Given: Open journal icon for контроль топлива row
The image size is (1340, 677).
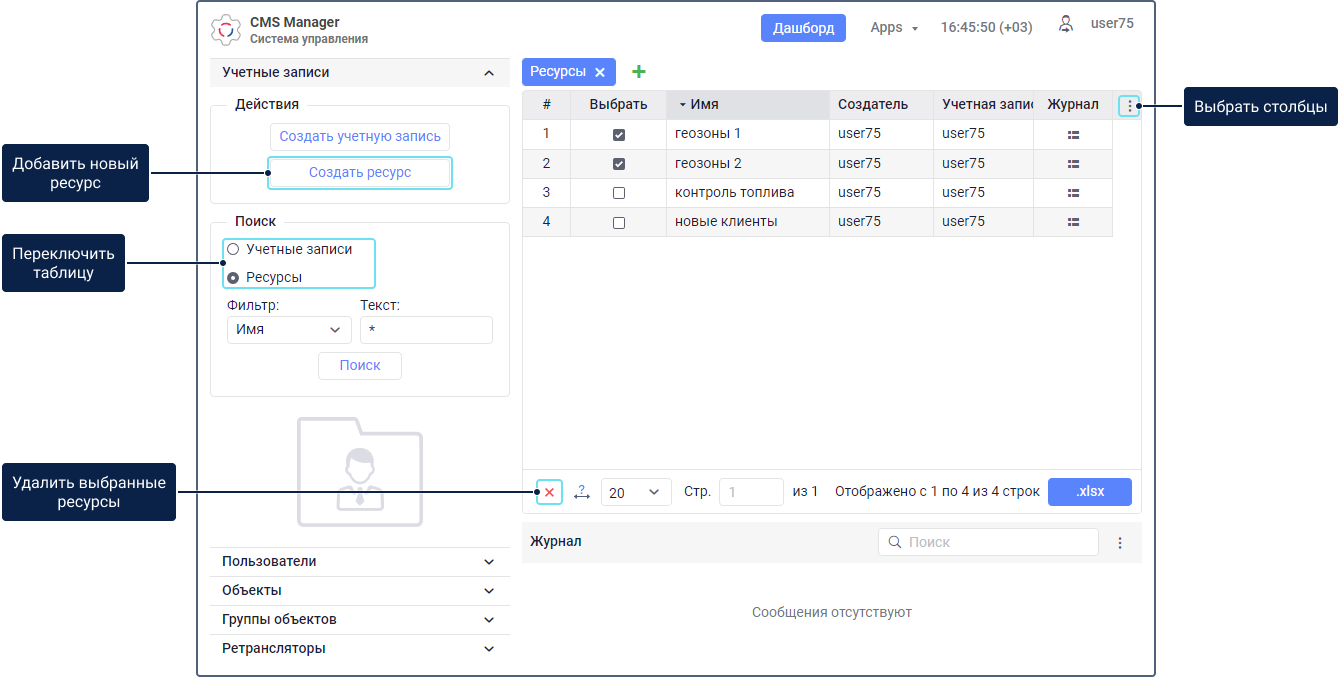Looking at the screenshot, I should pyautogui.click(x=1073, y=193).
